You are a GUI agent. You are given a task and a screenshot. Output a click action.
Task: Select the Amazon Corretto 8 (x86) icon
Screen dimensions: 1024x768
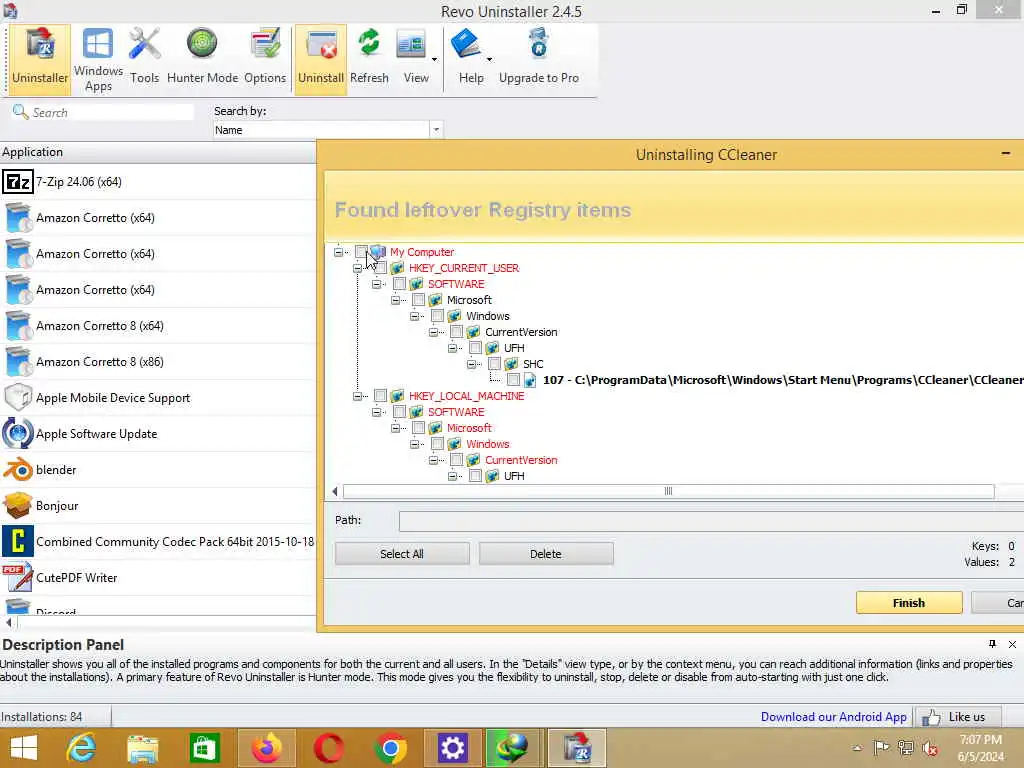coord(18,361)
